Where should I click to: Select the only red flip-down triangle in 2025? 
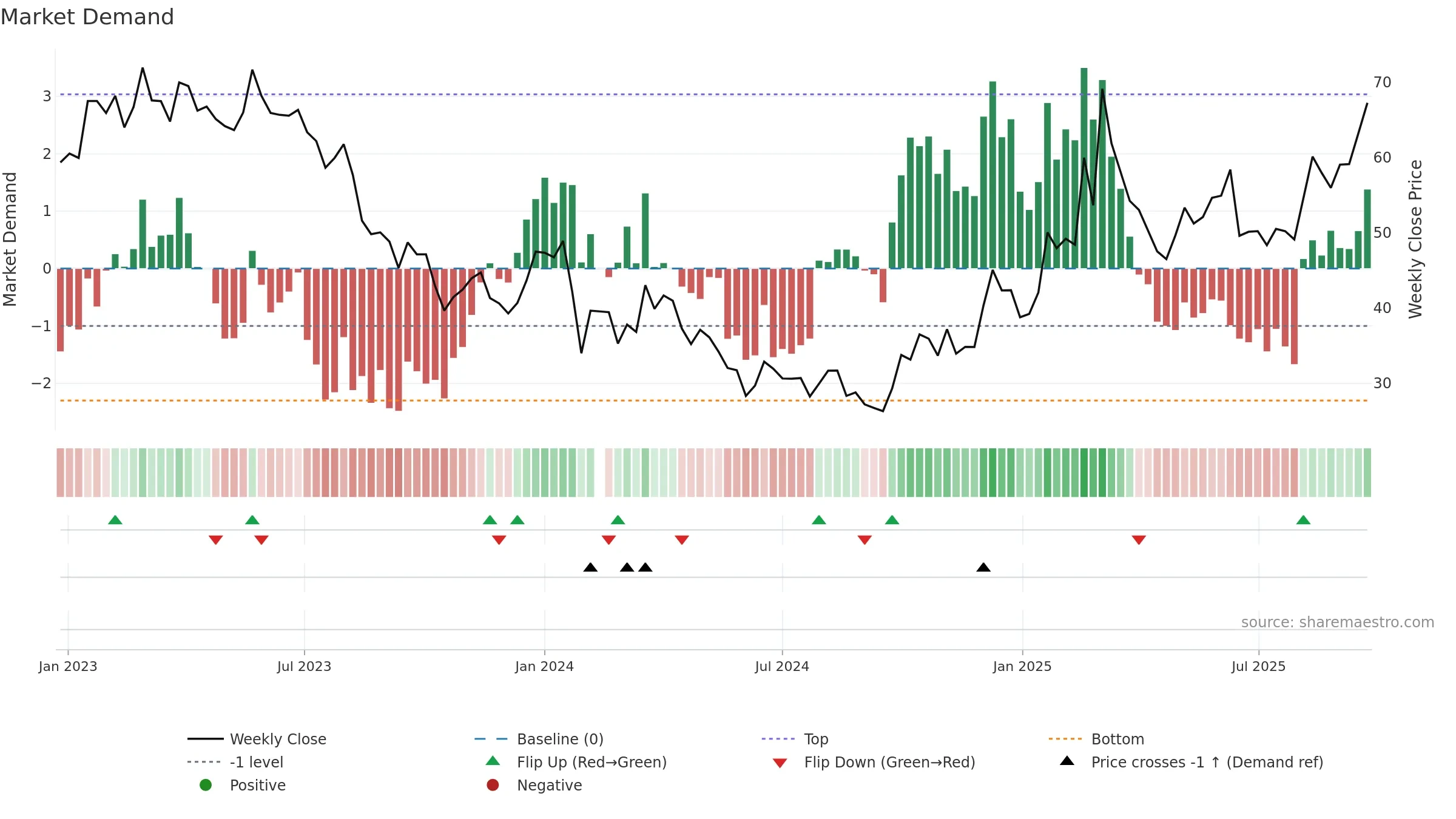pyautogui.click(x=1139, y=540)
